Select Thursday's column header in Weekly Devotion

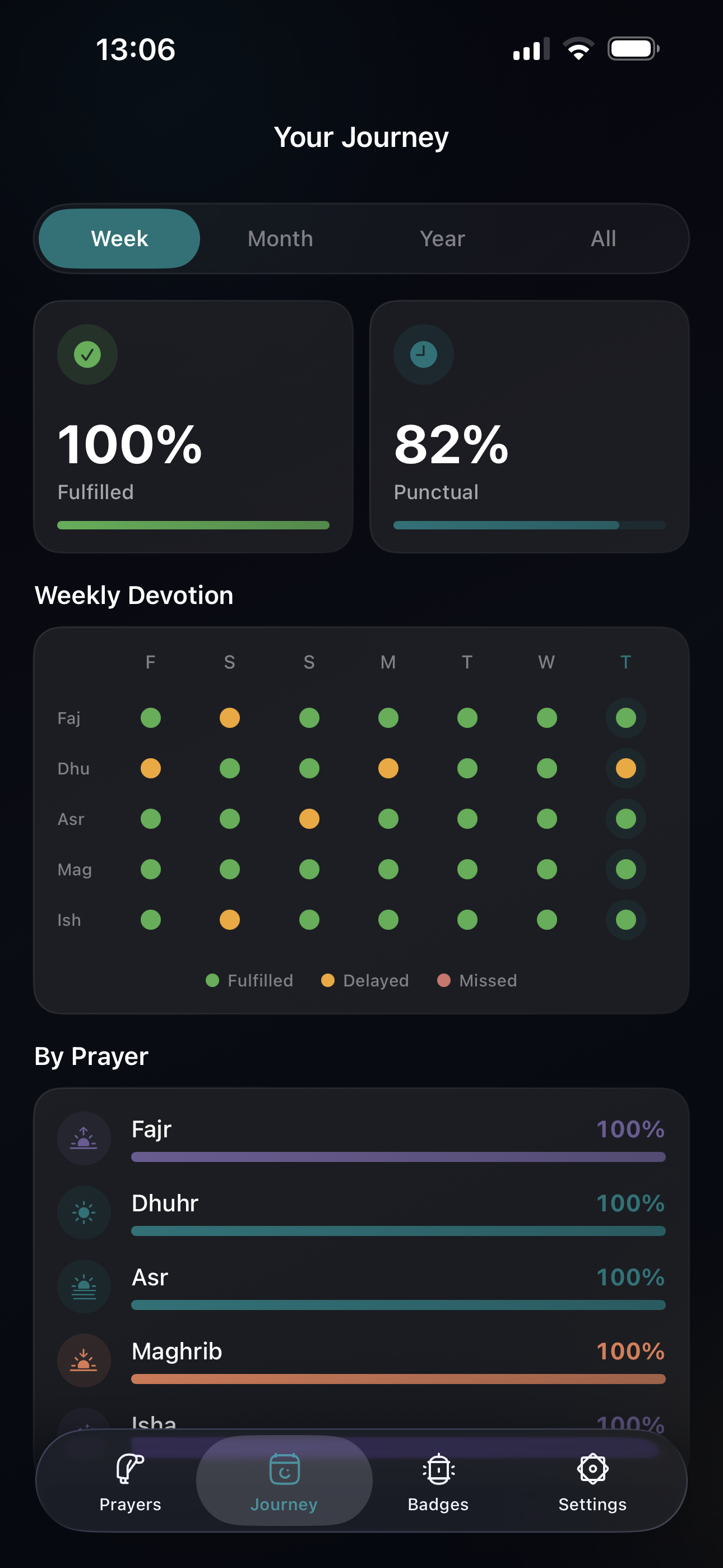coord(625,662)
